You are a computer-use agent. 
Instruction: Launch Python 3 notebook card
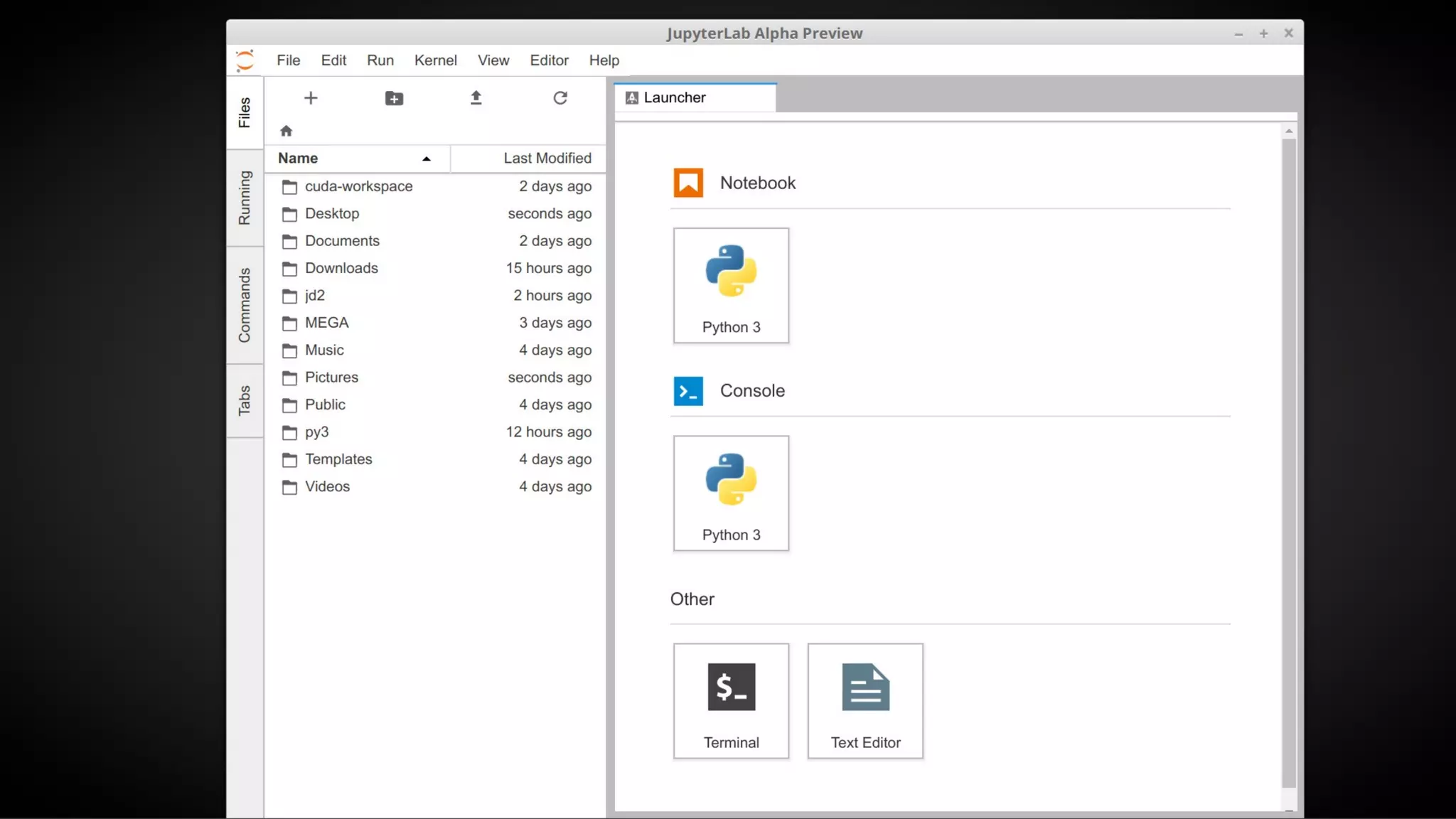point(731,285)
